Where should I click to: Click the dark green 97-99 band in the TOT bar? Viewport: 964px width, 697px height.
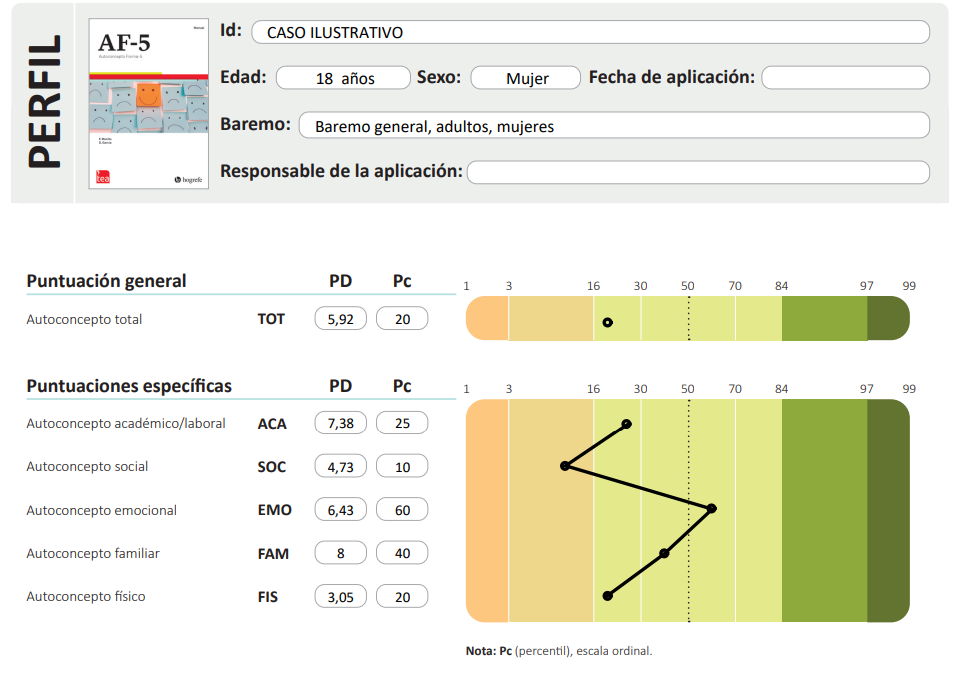(887, 319)
